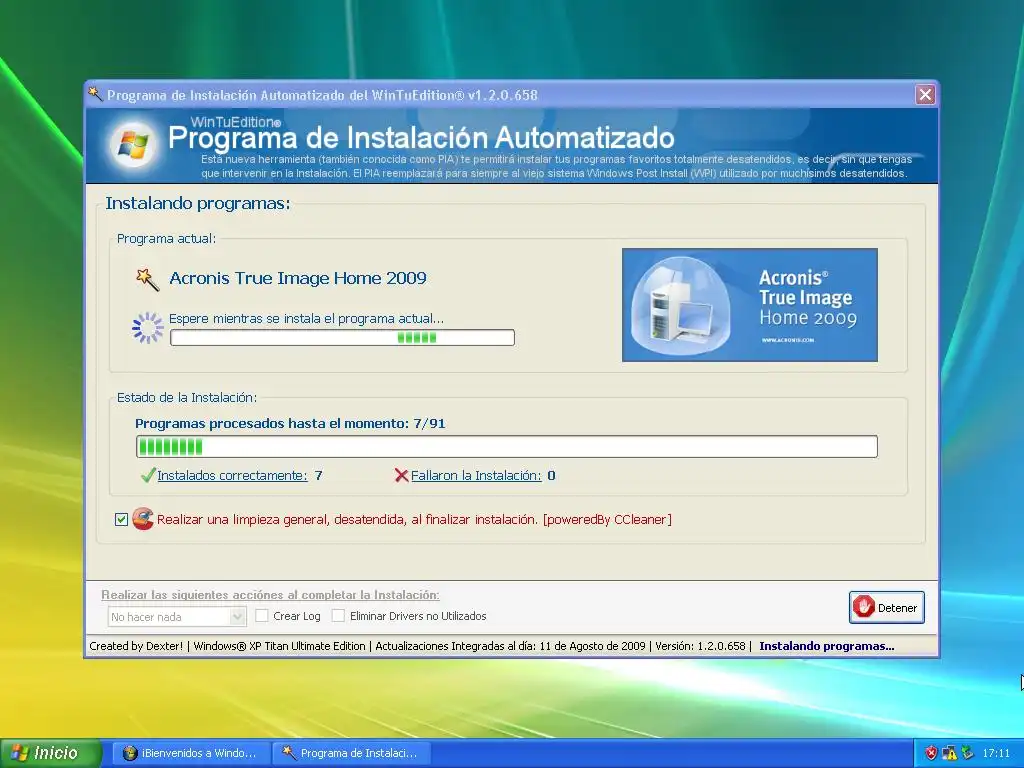Open the 'No hacer nada' dropdown

point(176,616)
